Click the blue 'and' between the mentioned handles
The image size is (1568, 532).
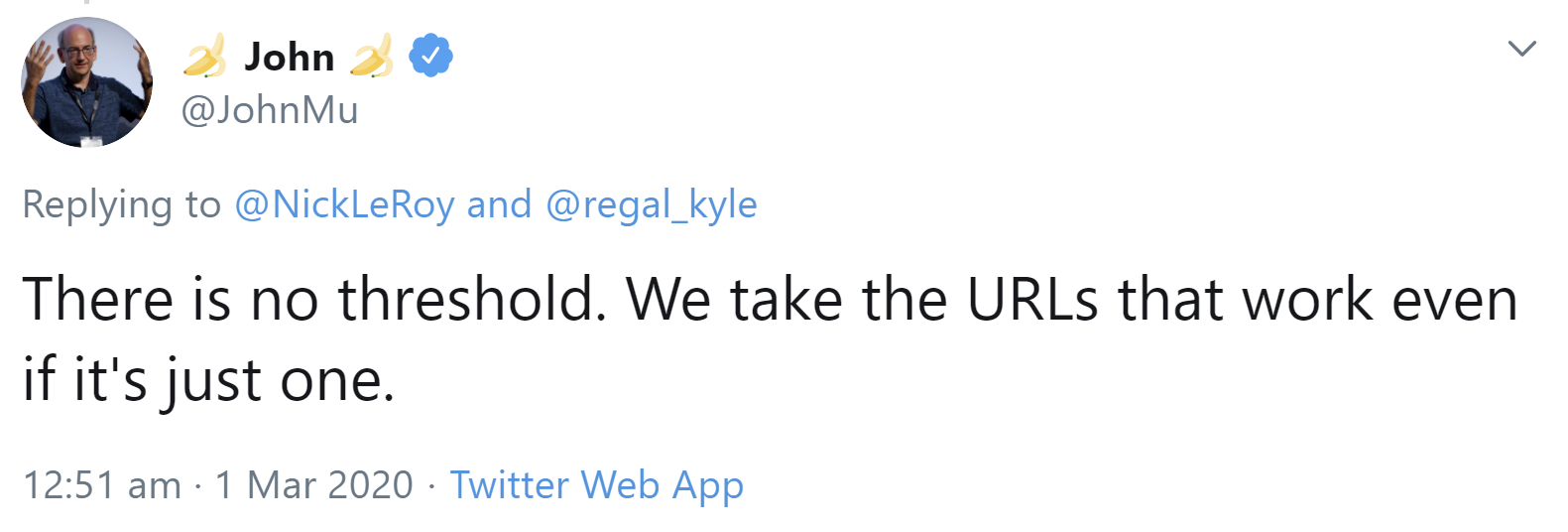499,204
